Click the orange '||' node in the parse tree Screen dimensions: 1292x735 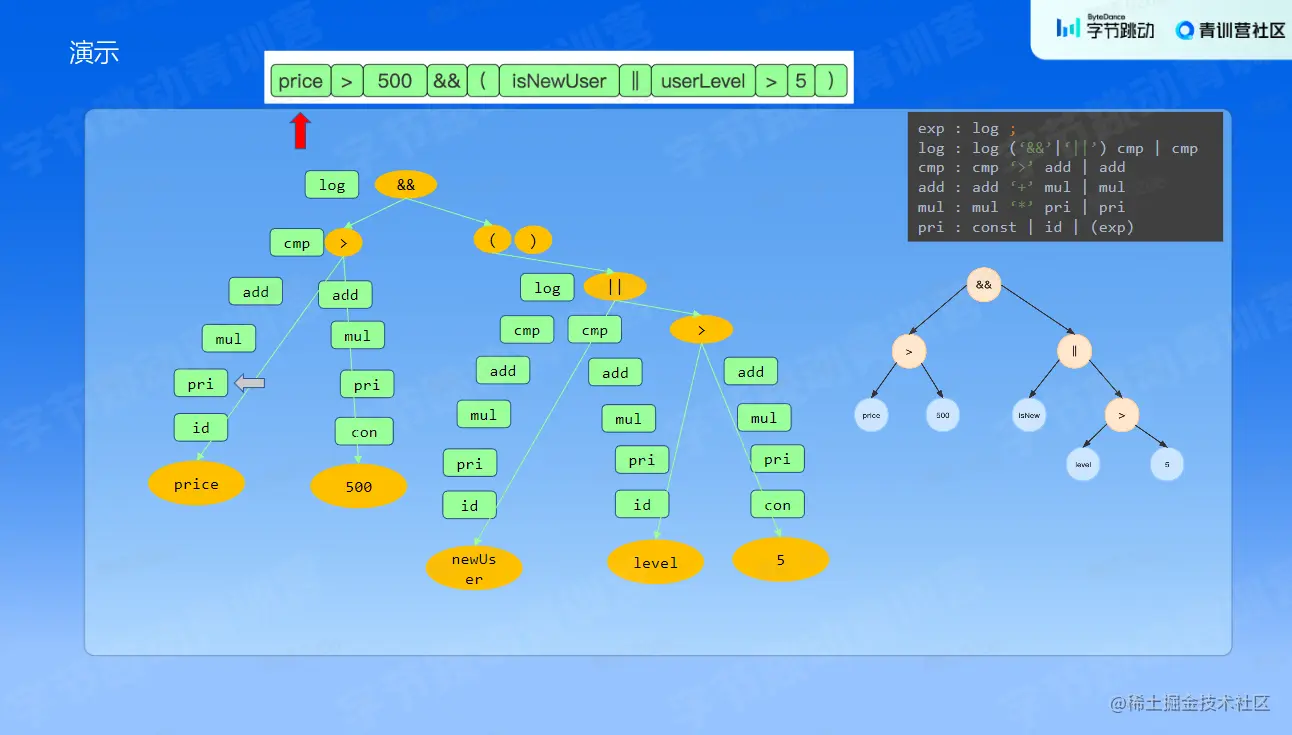615,287
